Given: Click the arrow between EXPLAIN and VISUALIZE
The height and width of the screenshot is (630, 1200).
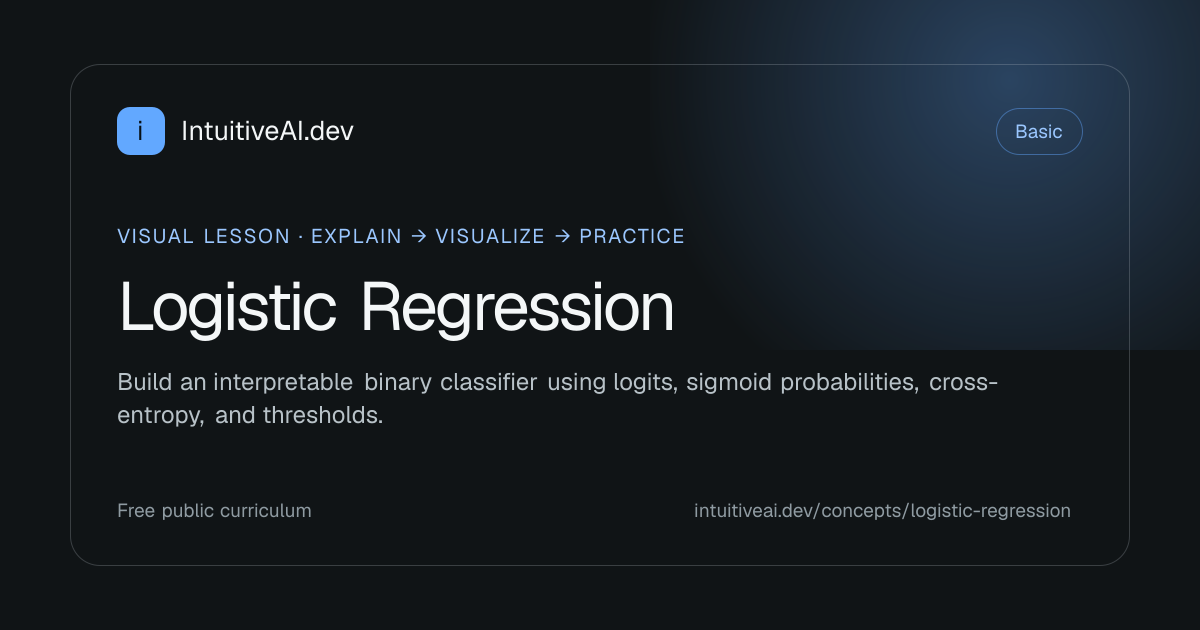Looking at the screenshot, I should [x=418, y=237].
